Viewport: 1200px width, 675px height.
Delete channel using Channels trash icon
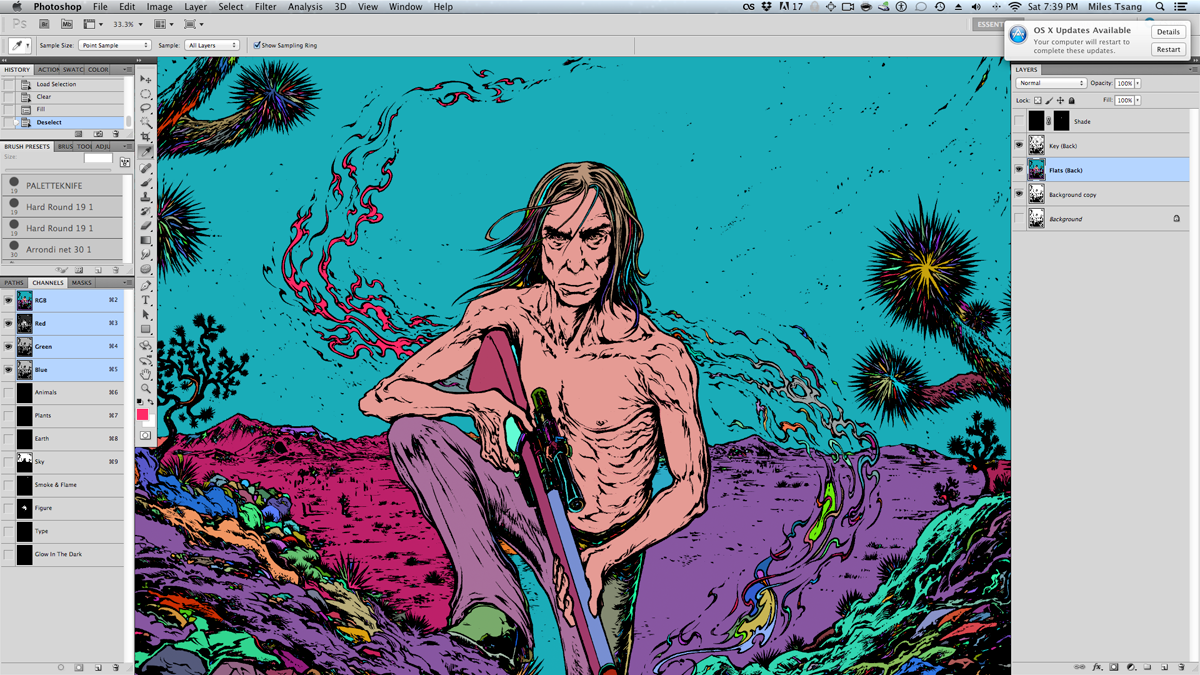[x=116, y=667]
